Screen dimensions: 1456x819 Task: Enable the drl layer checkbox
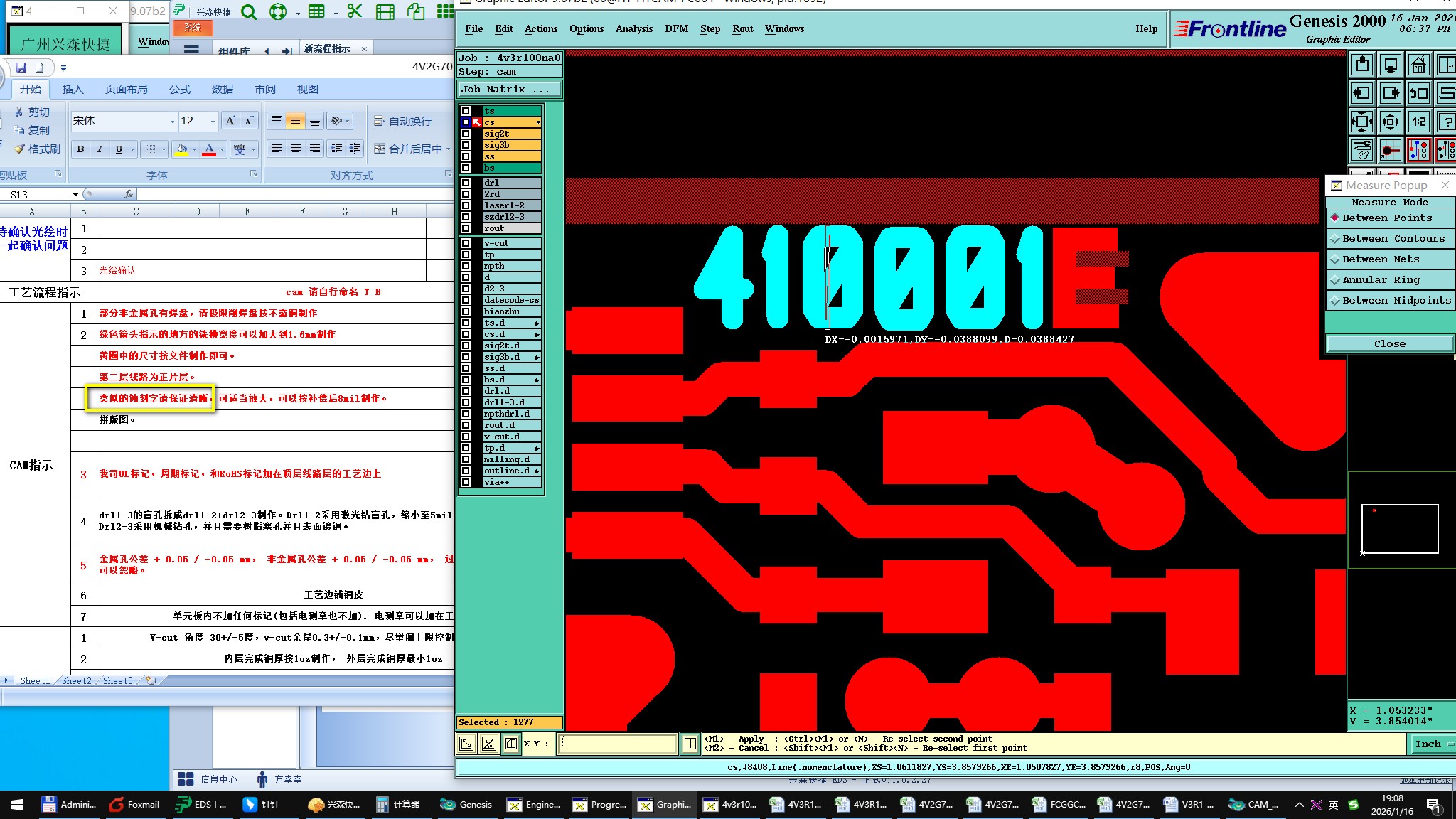coord(466,183)
